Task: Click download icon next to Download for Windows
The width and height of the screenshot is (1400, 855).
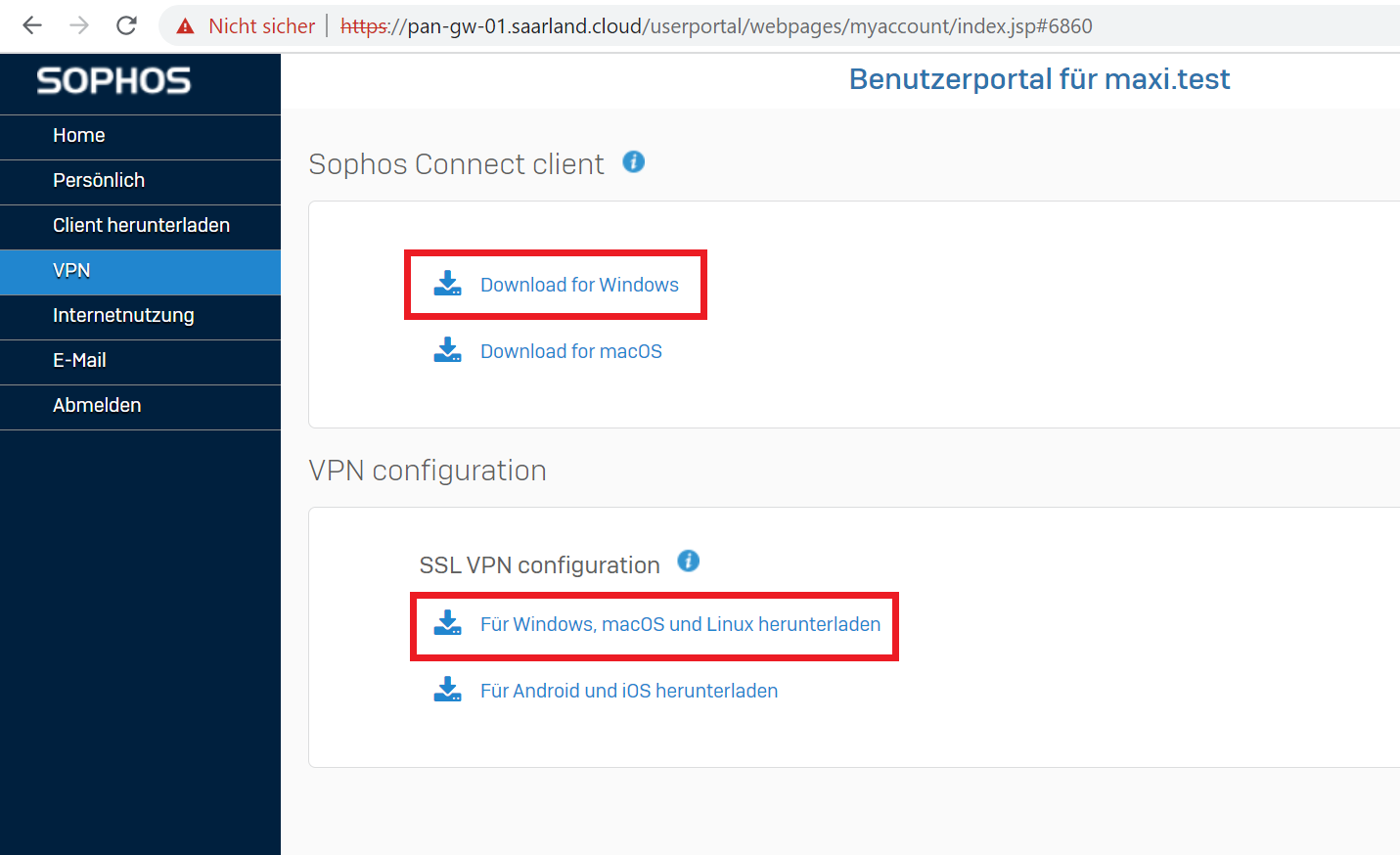Action: [448, 284]
